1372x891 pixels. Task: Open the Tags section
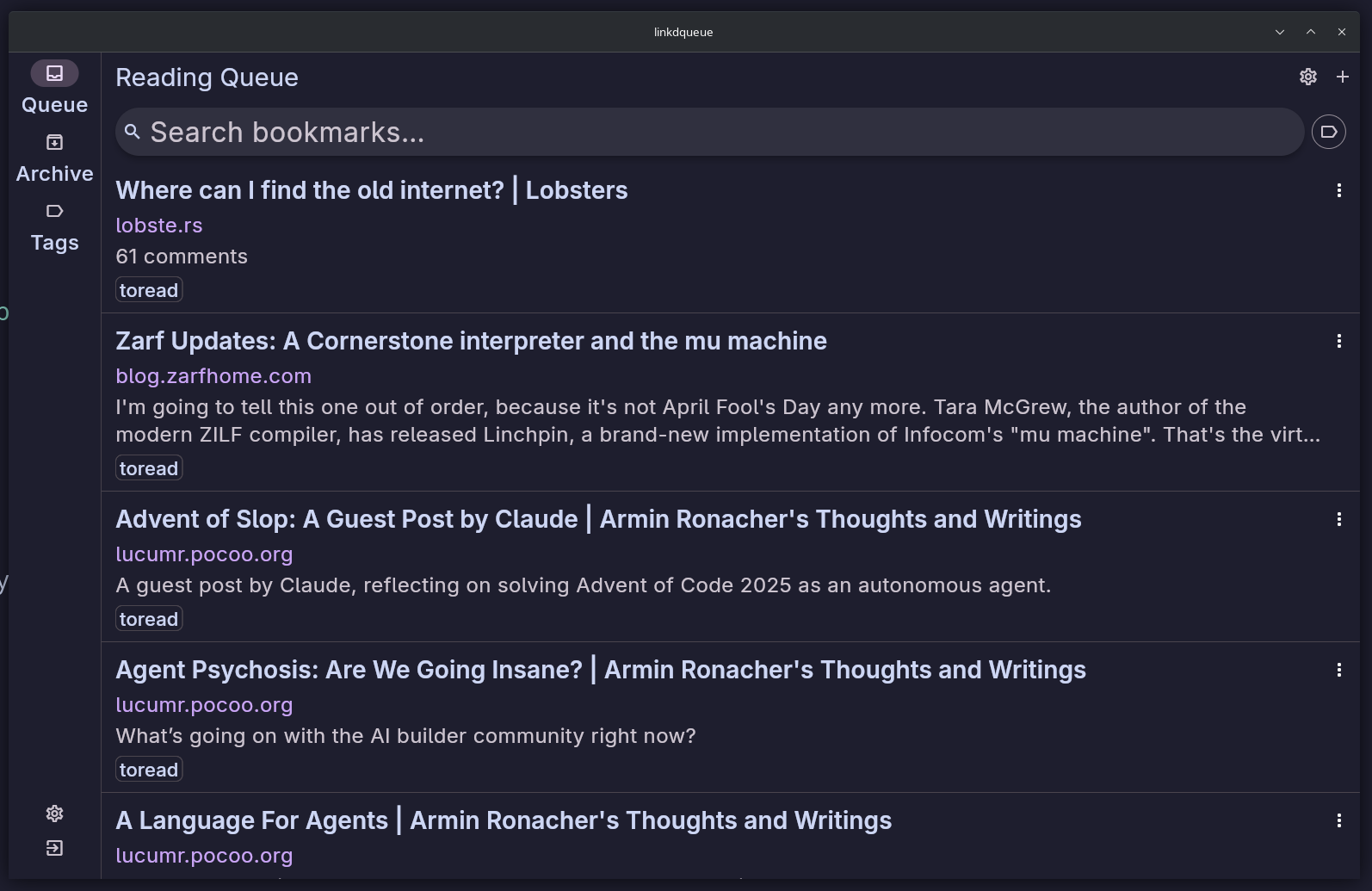coord(54,227)
